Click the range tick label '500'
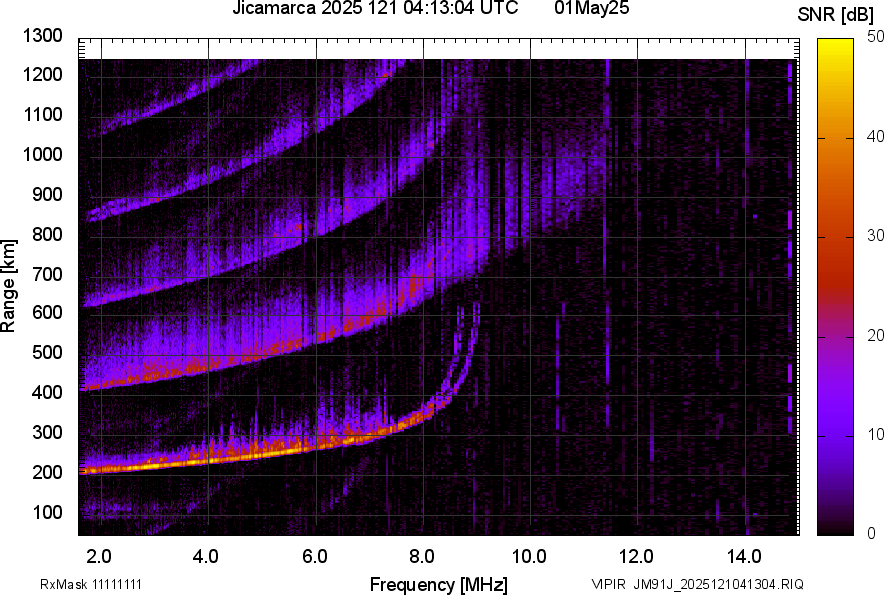 tap(47, 352)
